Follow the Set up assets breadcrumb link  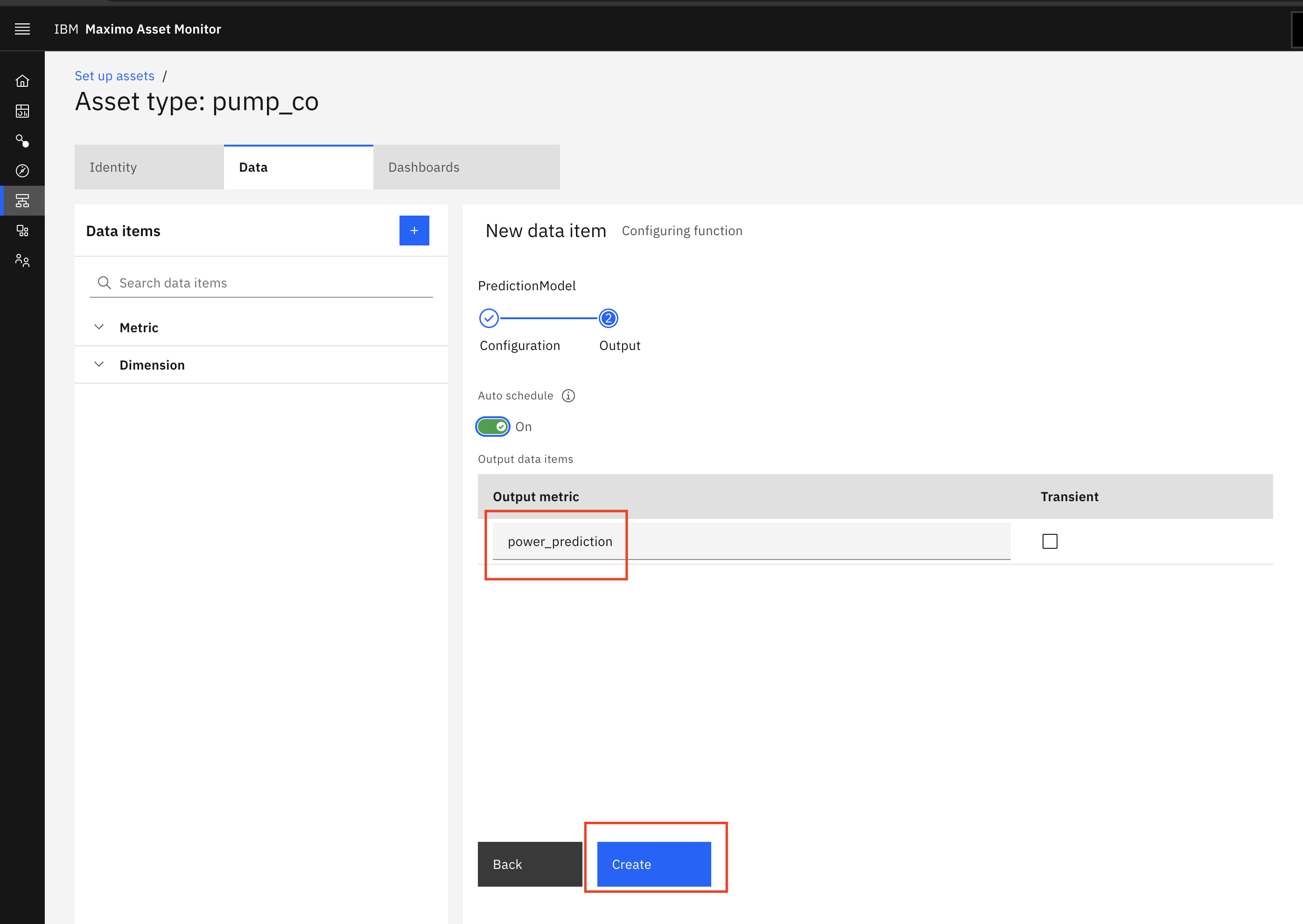pyautogui.click(x=114, y=76)
